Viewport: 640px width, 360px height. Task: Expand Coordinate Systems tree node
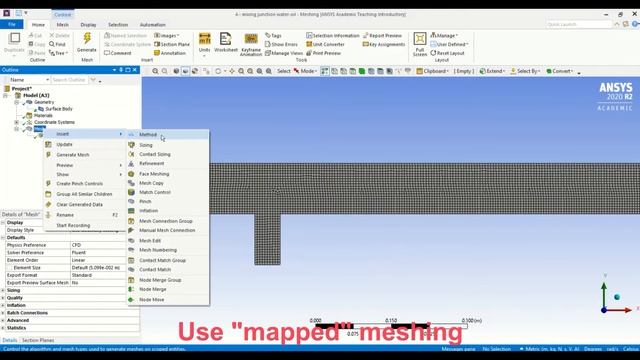point(17,122)
